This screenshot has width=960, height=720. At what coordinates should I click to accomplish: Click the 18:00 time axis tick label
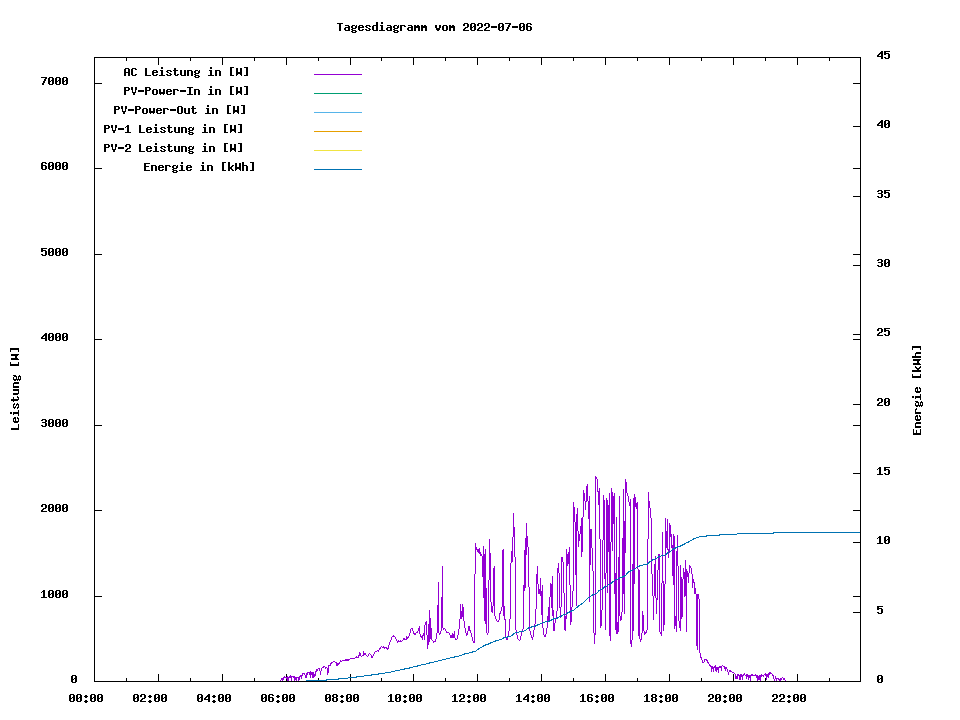(x=661, y=698)
